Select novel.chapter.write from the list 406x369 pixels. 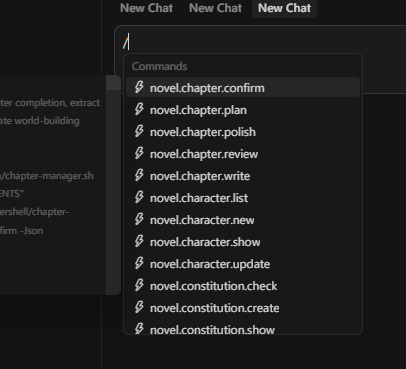tap(243, 176)
